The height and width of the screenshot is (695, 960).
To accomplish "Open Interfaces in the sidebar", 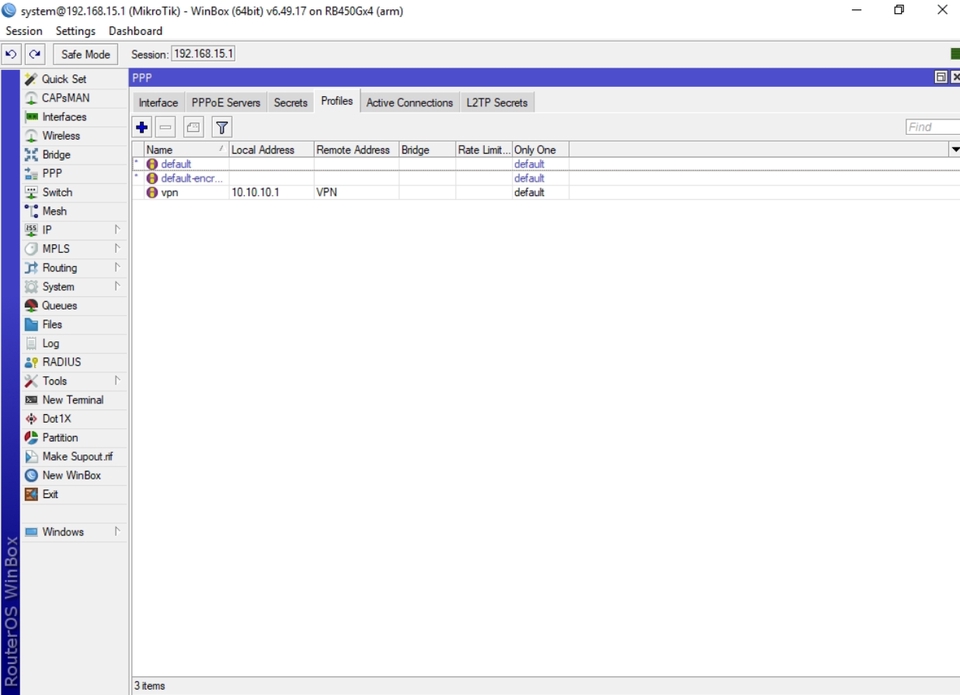I will click(x=74, y=117).
